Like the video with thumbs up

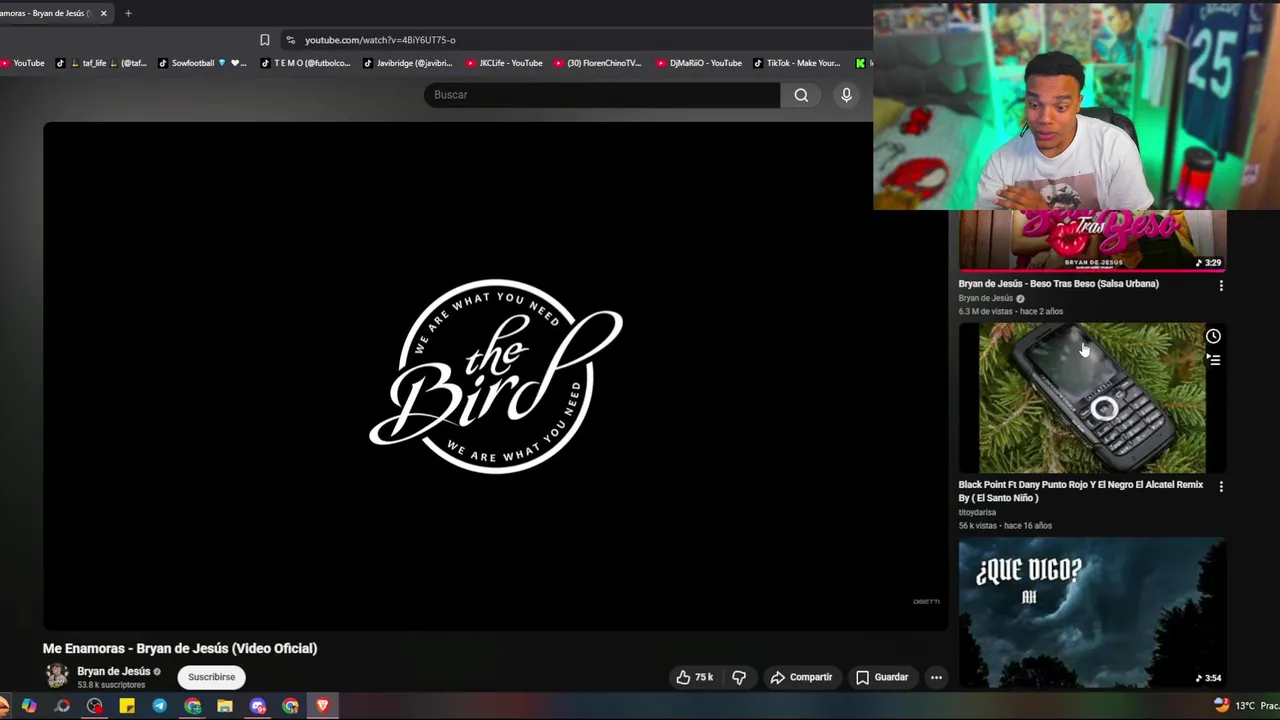695,677
